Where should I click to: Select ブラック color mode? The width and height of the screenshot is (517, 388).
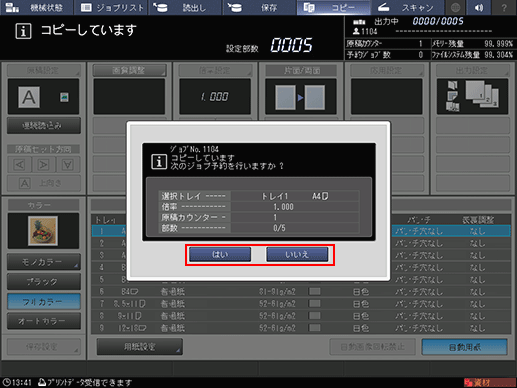pyautogui.click(x=43, y=282)
